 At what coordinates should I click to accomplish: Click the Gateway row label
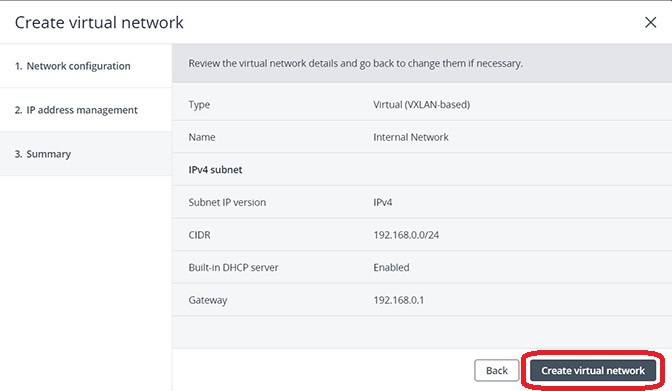coord(208,301)
